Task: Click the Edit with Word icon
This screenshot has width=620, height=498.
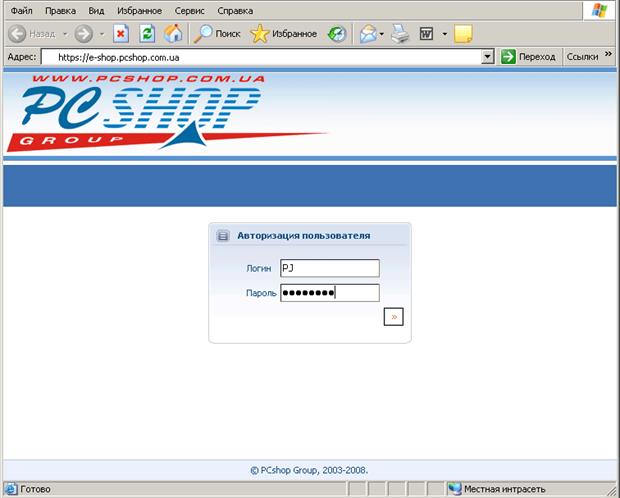Action: (426, 33)
